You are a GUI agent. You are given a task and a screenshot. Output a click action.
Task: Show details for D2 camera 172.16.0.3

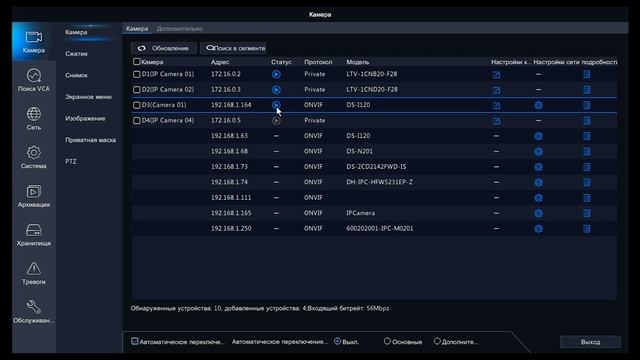point(587,90)
